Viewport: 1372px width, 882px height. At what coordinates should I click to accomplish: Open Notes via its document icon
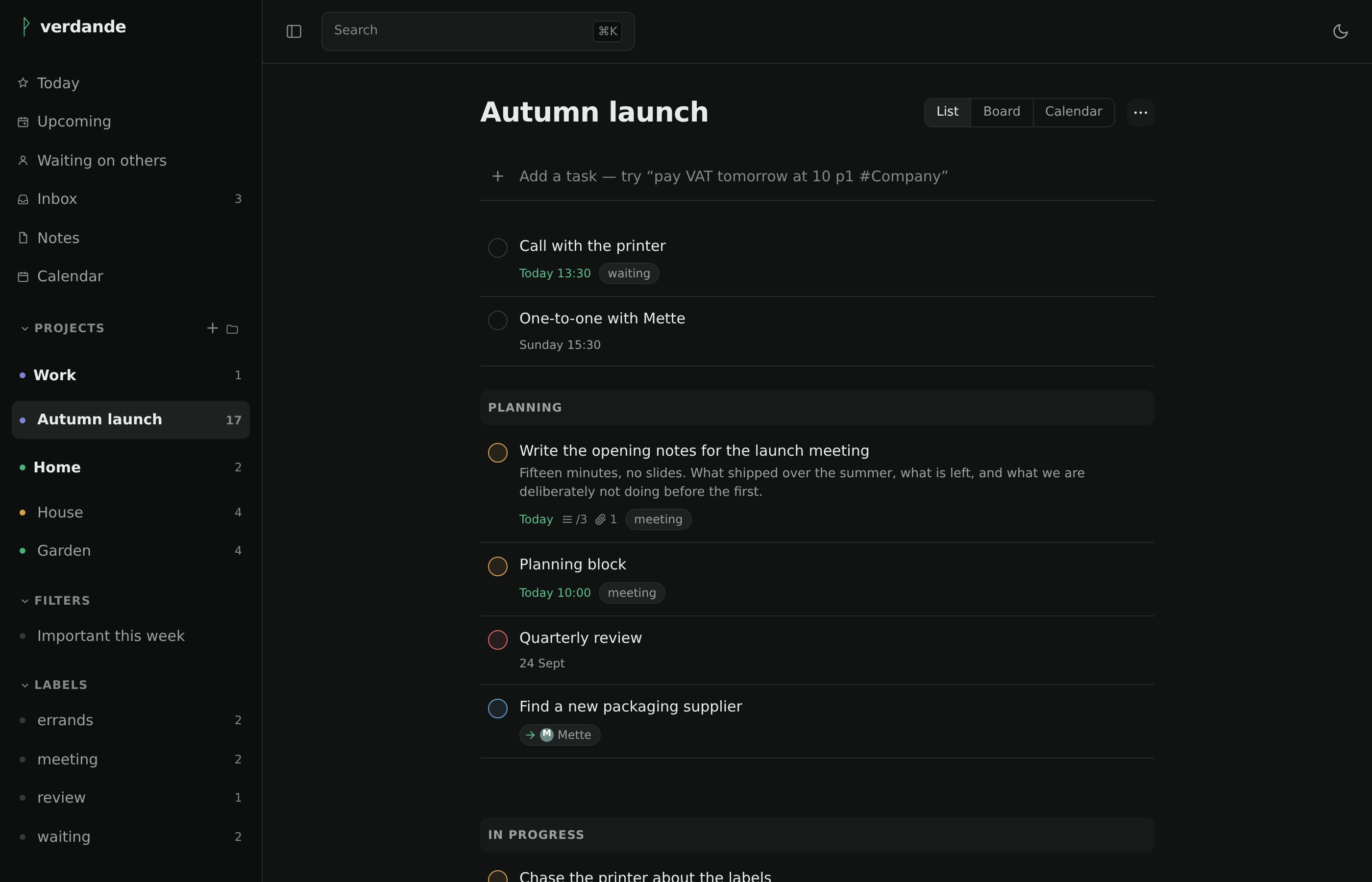23,238
